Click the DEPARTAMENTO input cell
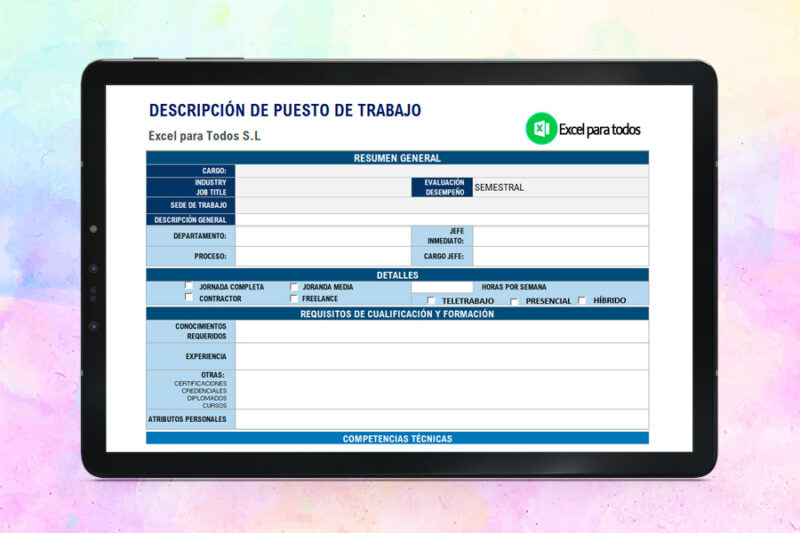 pyautogui.click(x=323, y=236)
